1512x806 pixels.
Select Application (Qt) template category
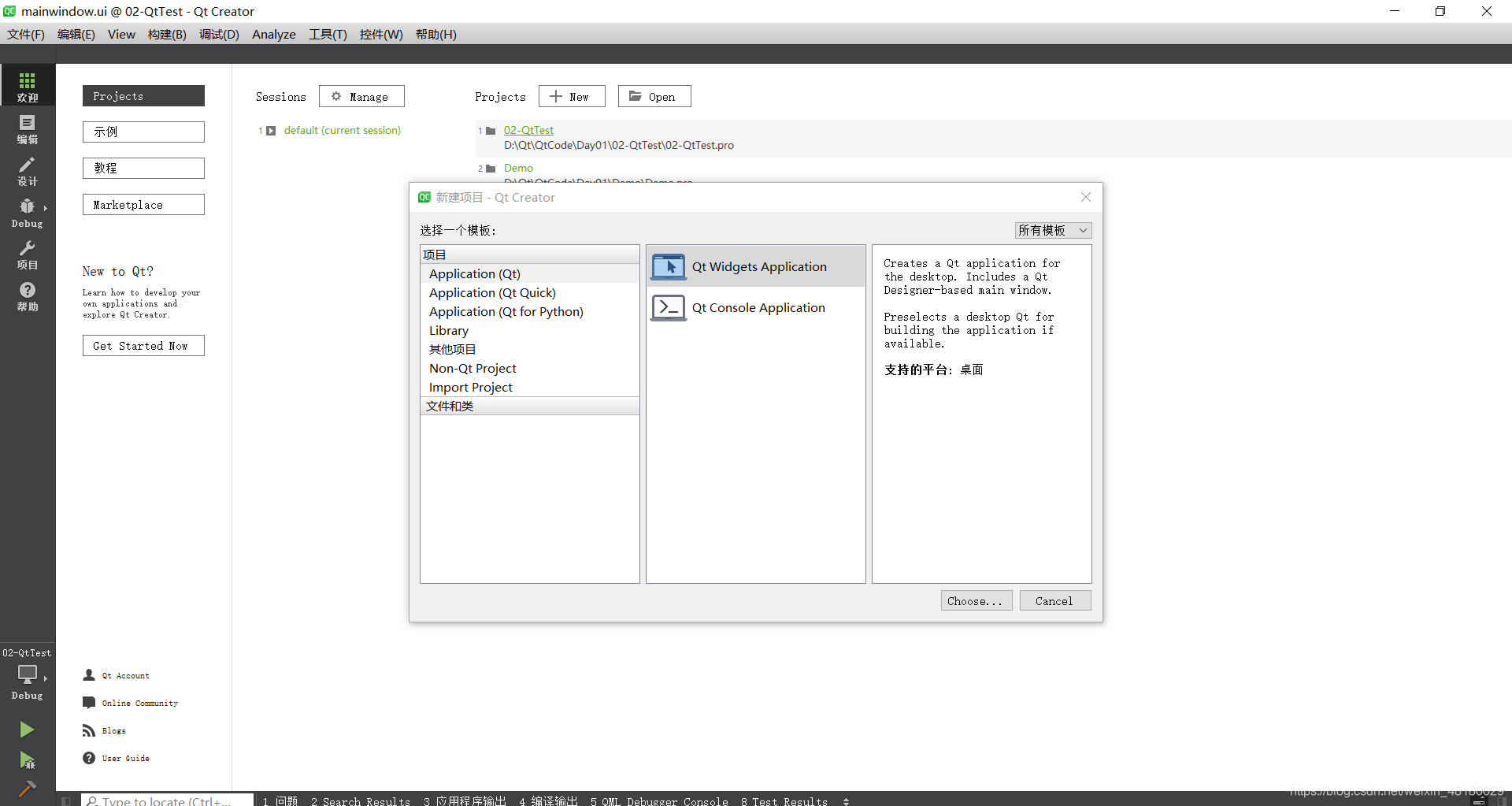click(x=529, y=273)
